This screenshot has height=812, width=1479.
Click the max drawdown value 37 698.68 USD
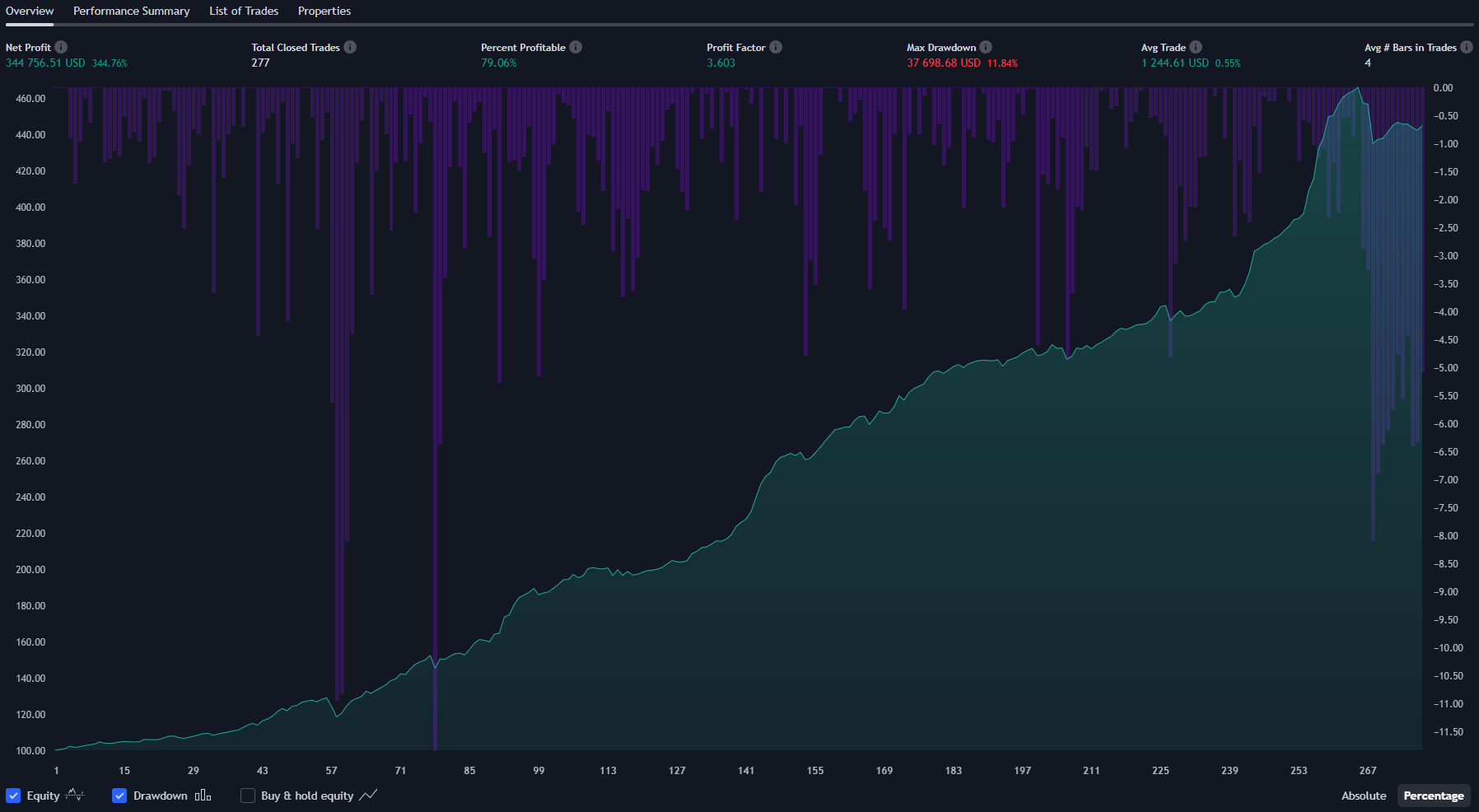tap(944, 63)
